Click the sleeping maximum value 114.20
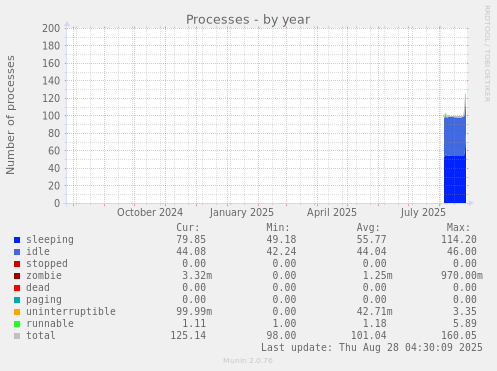 [459, 240]
